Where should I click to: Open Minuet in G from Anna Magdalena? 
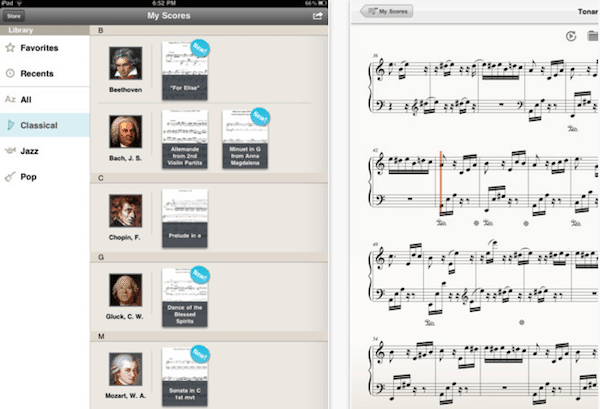[245, 139]
